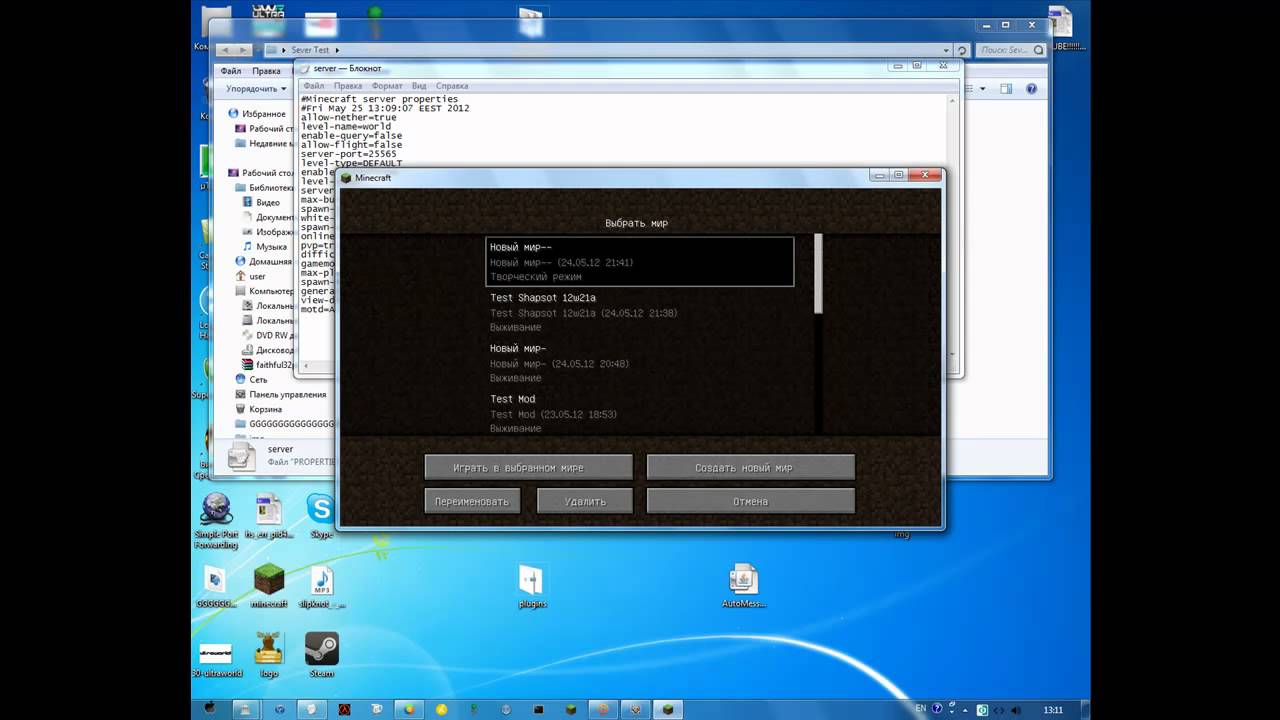Open the Notepad 'Формат' menu
1280x720 pixels.
pyautogui.click(x=387, y=86)
